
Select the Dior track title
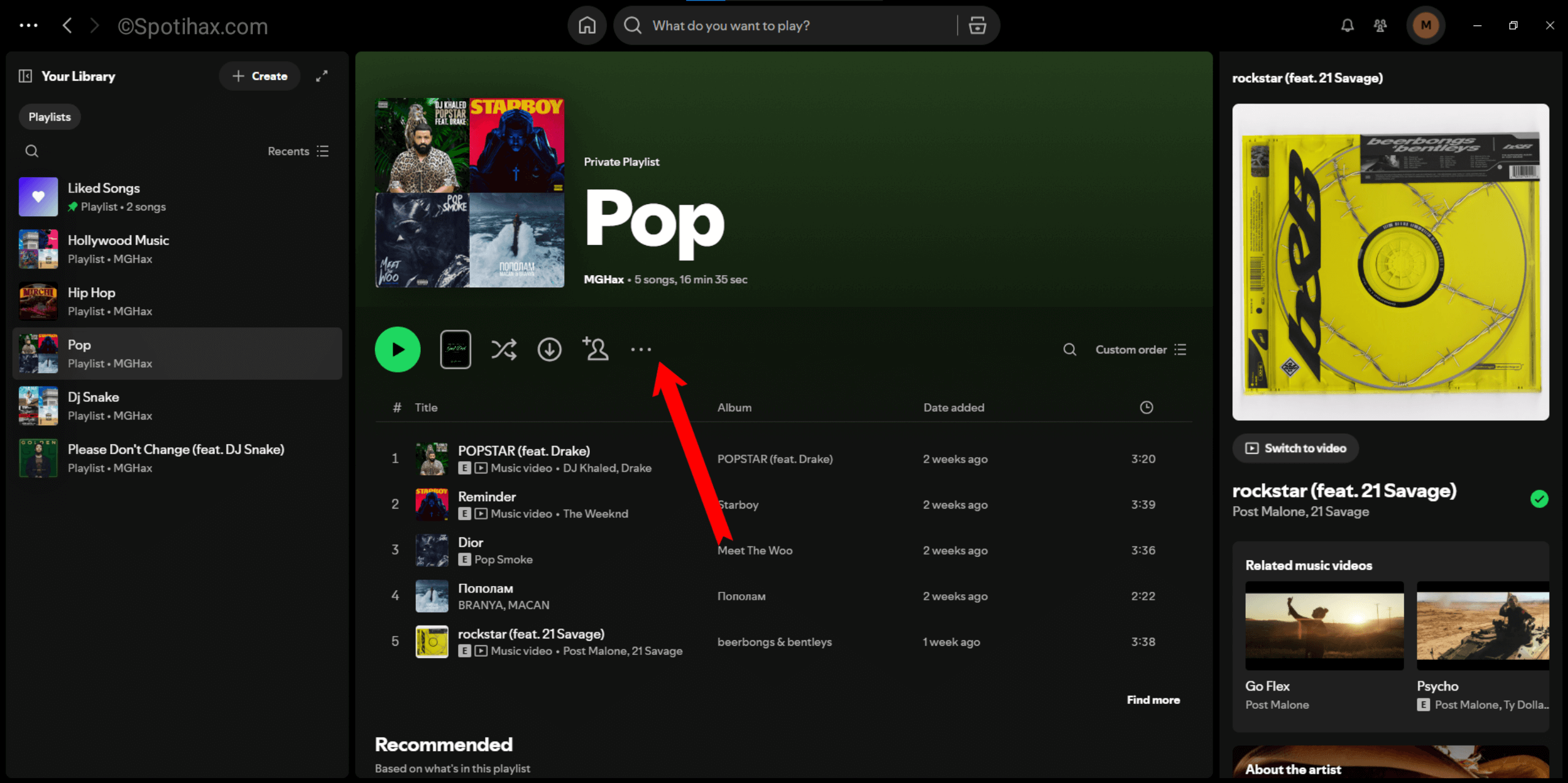pos(470,542)
